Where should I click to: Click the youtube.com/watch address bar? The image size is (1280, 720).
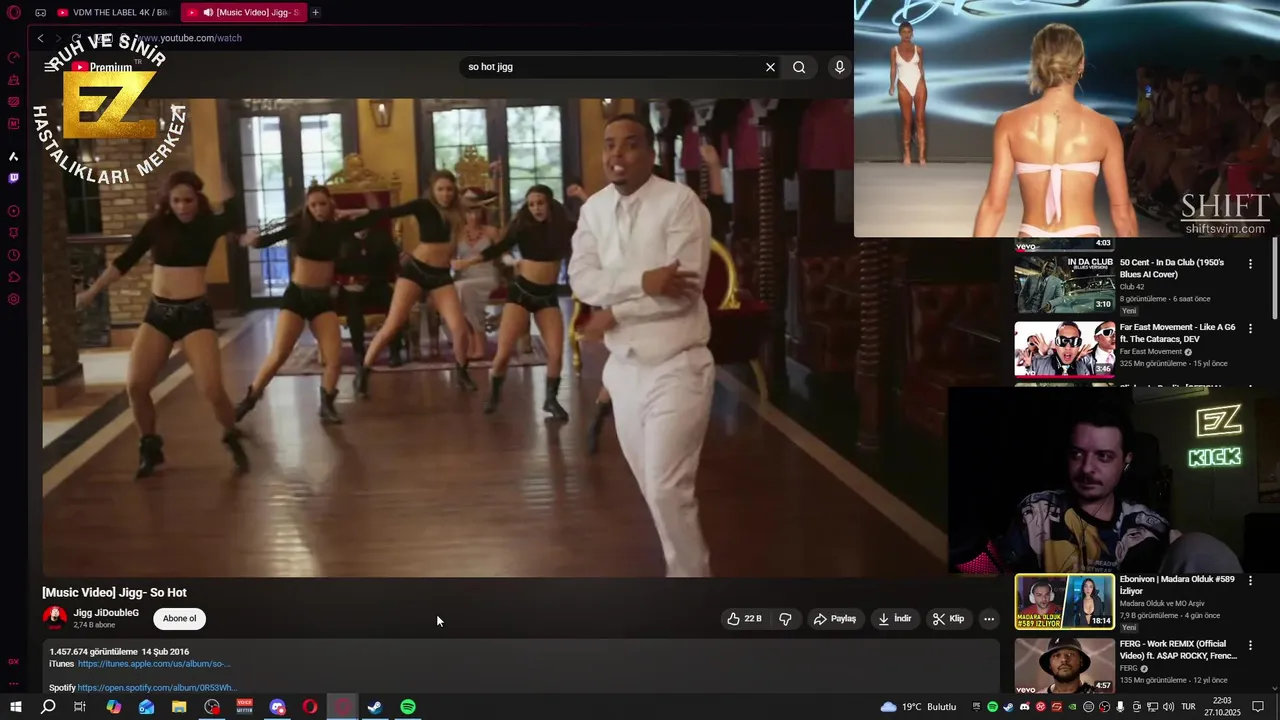pyautogui.click(x=189, y=38)
